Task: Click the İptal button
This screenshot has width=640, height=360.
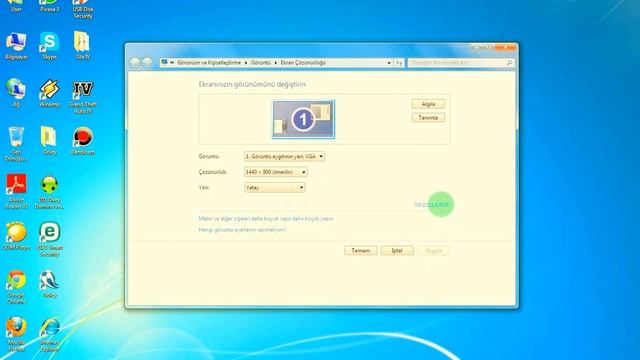Action: (x=397, y=251)
